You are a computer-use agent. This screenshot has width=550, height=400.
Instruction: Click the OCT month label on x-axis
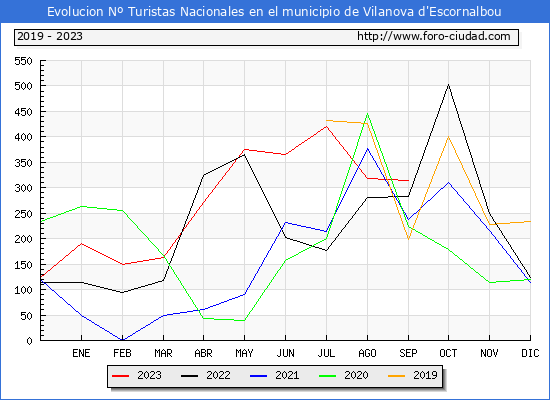(448, 353)
